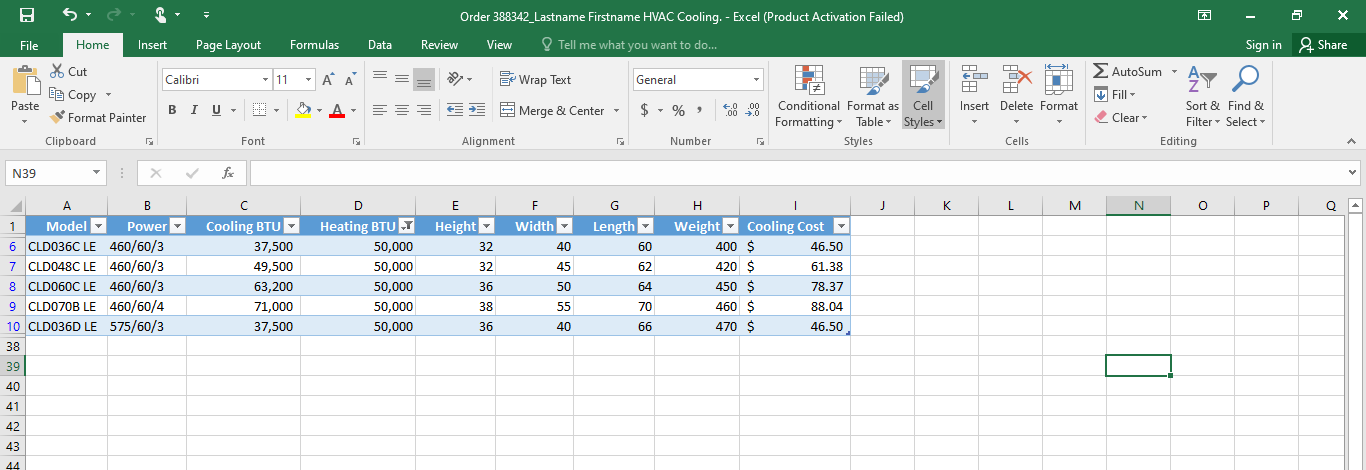The width and height of the screenshot is (1366, 470).
Task: Click the Share button
Action: [x=1322, y=45]
